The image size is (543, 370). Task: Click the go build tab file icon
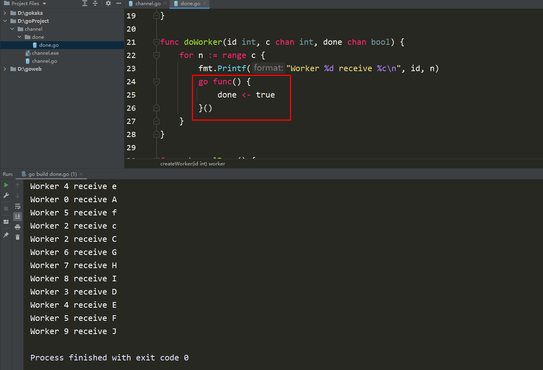point(24,174)
